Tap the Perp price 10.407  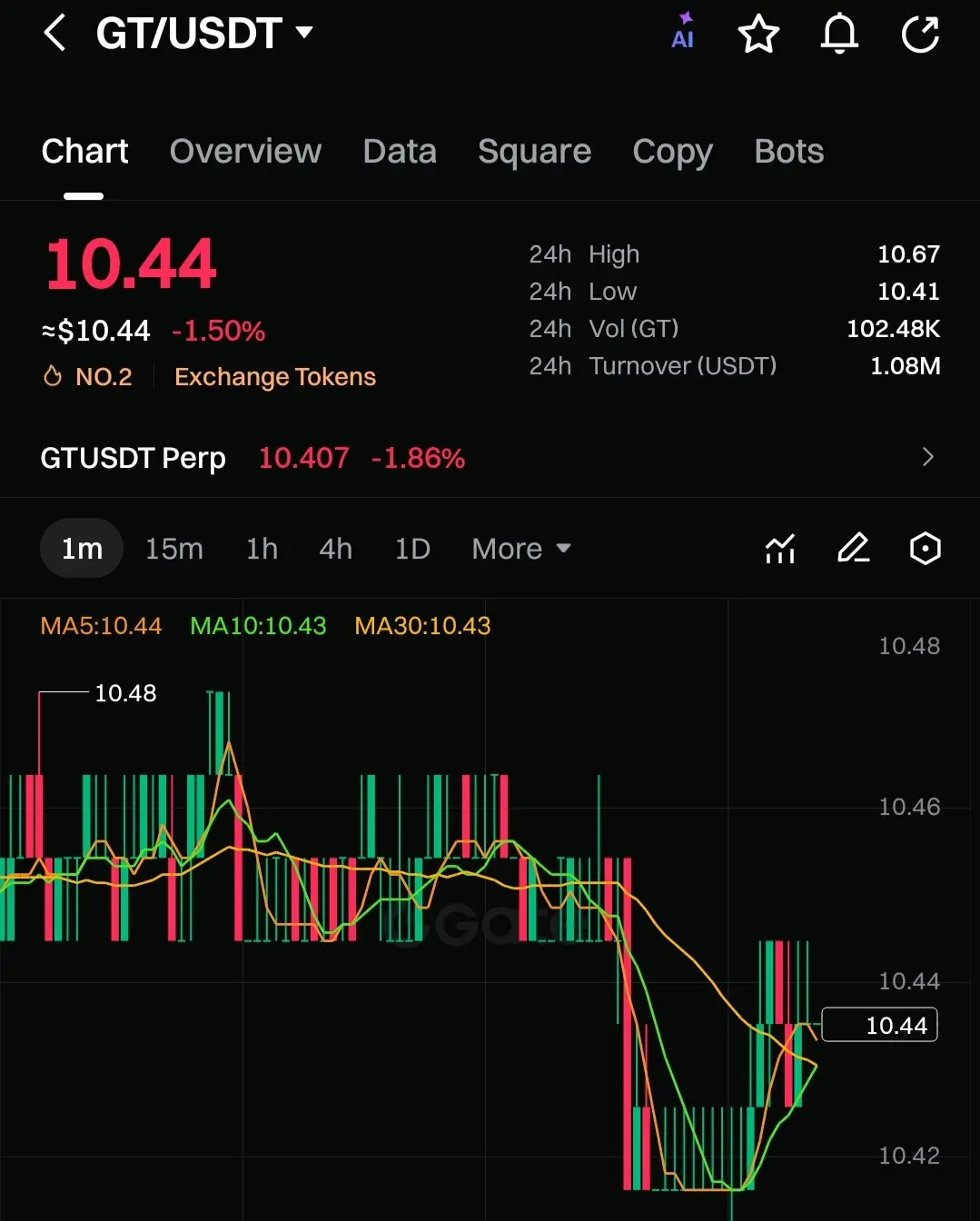tap(303, 458)
